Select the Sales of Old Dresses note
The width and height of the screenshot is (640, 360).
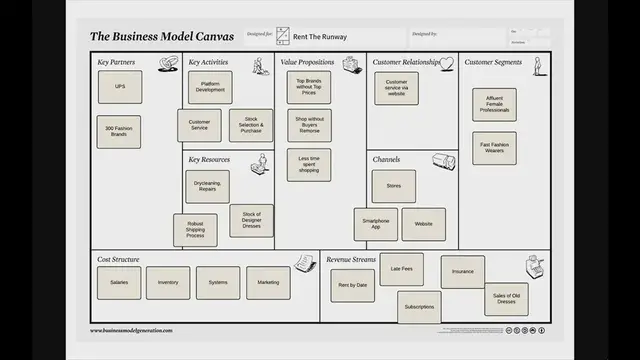coord(507,299)
